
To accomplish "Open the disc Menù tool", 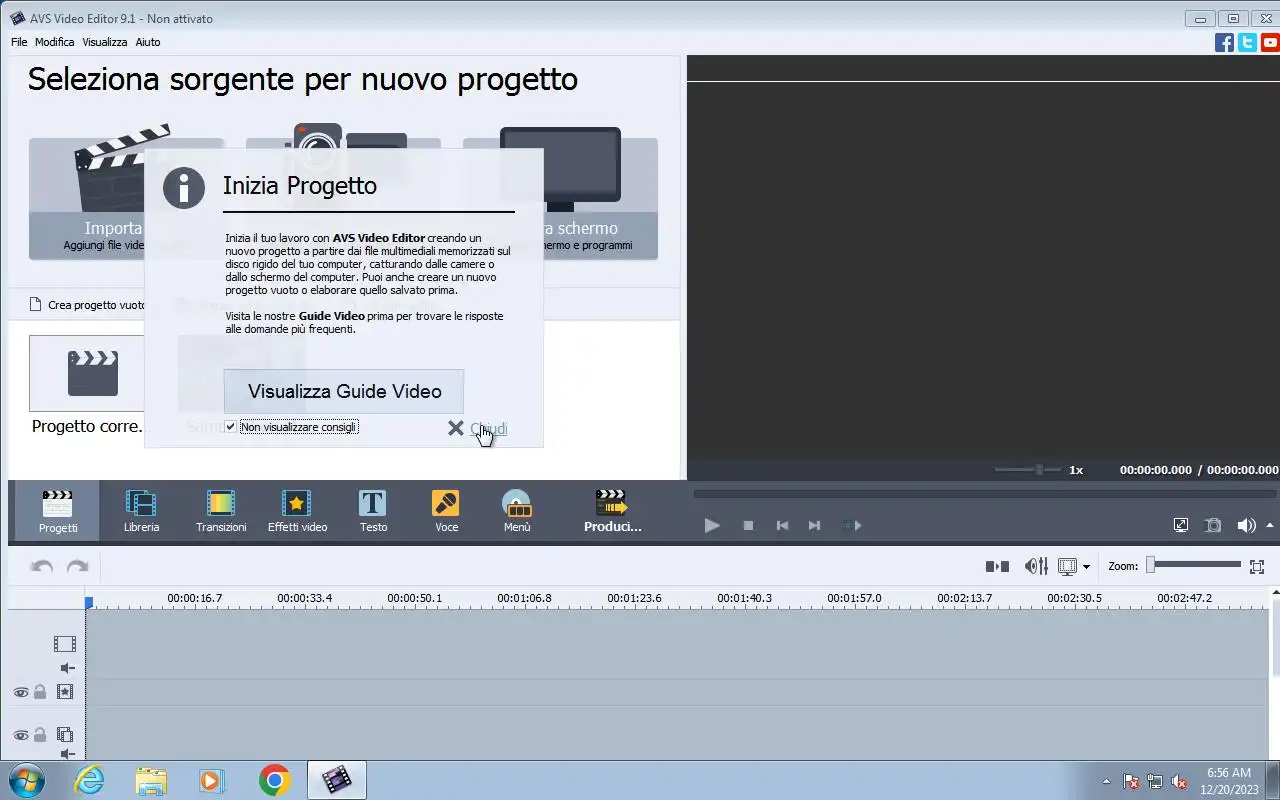I will 517,511.
